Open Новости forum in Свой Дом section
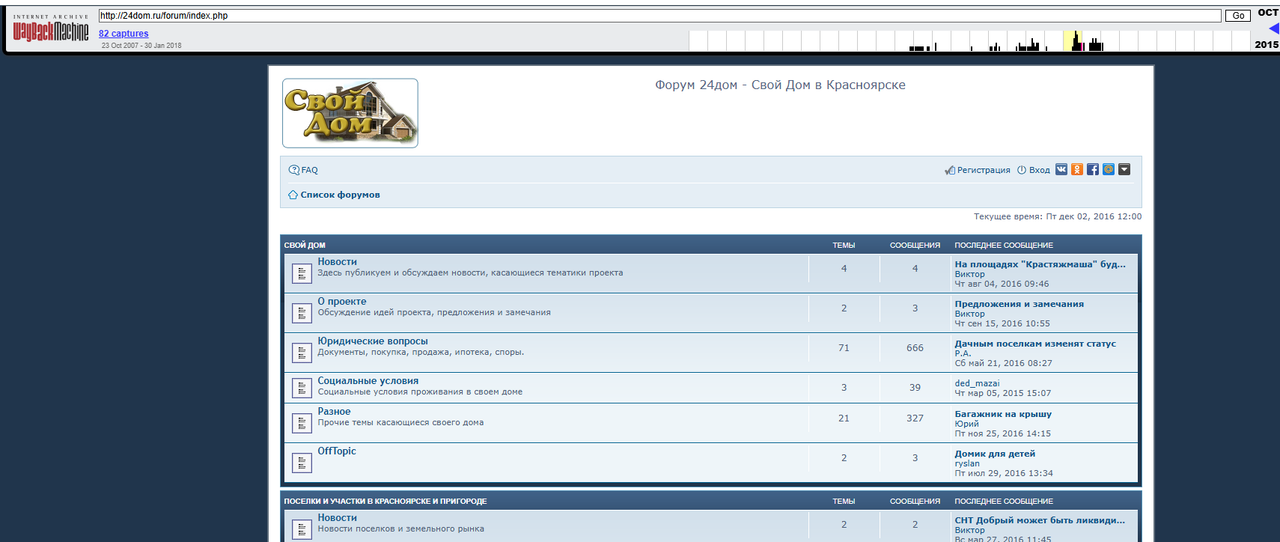Image resolution: width=1280 pixels, height=542 pixels. click(x=337, y=262)
